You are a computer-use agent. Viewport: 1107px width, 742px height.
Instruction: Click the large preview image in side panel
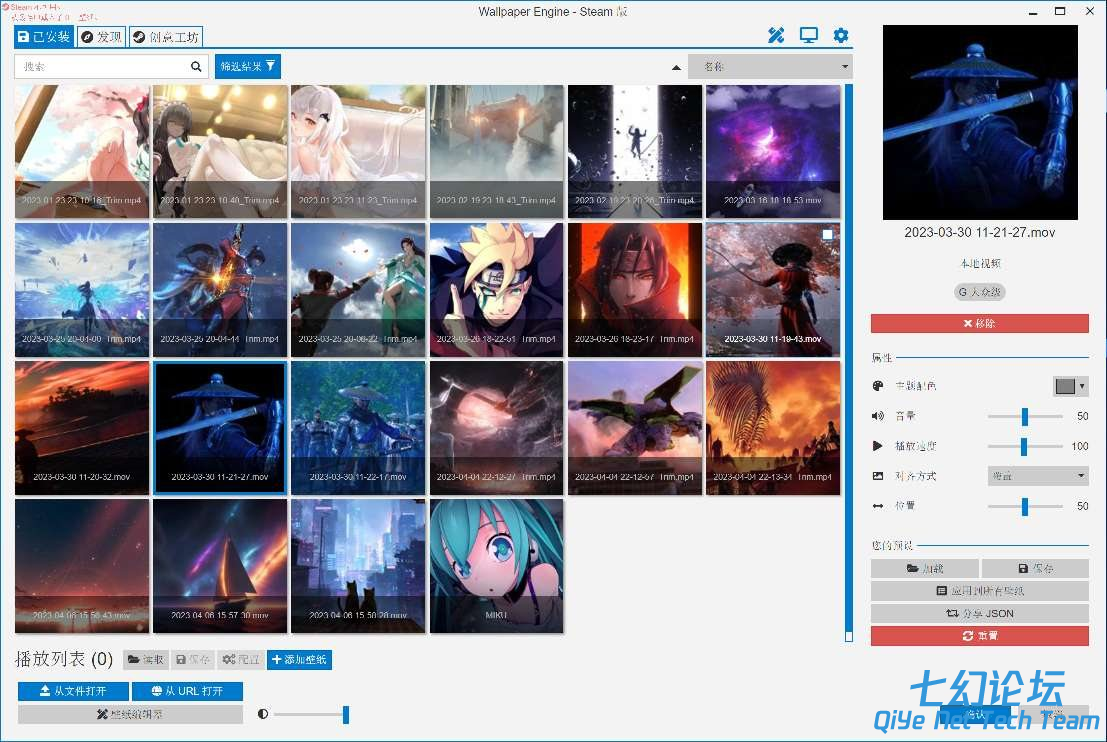[980, 122]
